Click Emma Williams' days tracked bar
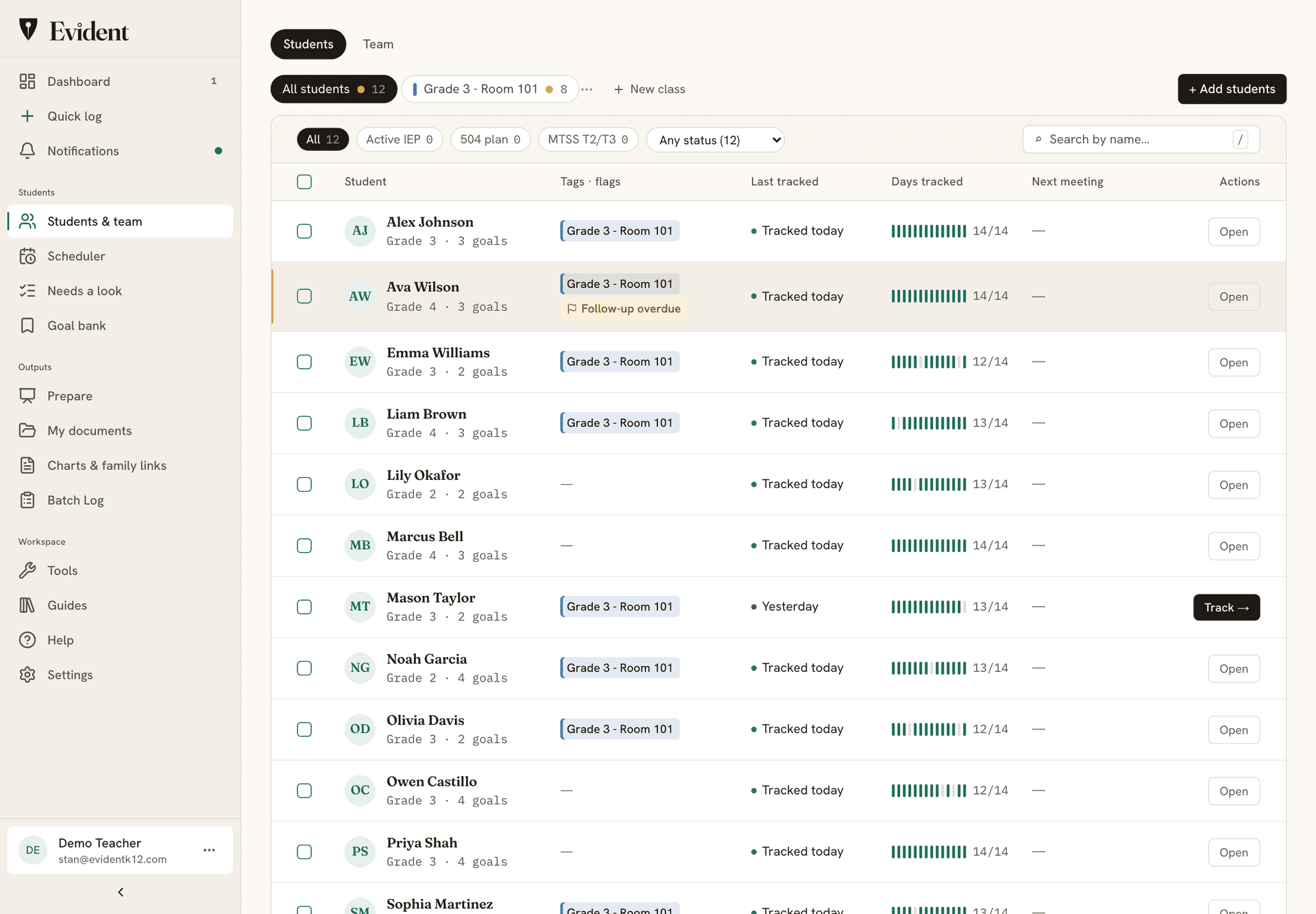1316x914 pixels. coord(929,362)
